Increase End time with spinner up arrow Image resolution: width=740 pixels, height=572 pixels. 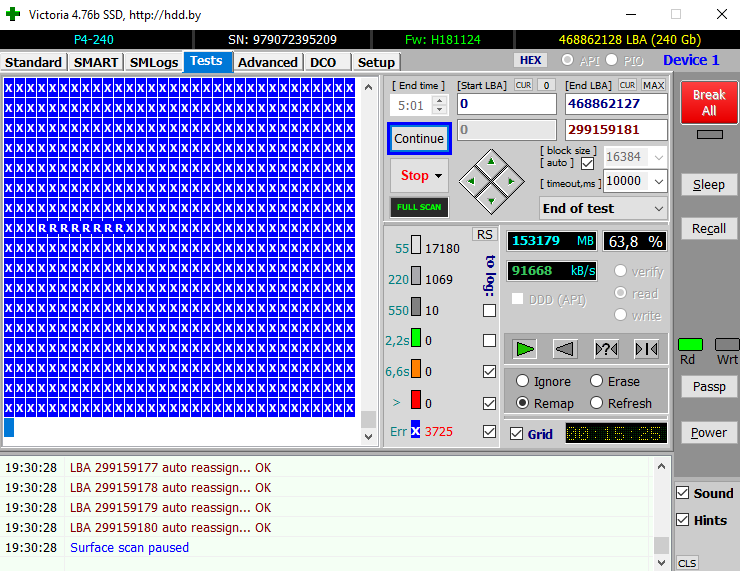tap(439, 100)
